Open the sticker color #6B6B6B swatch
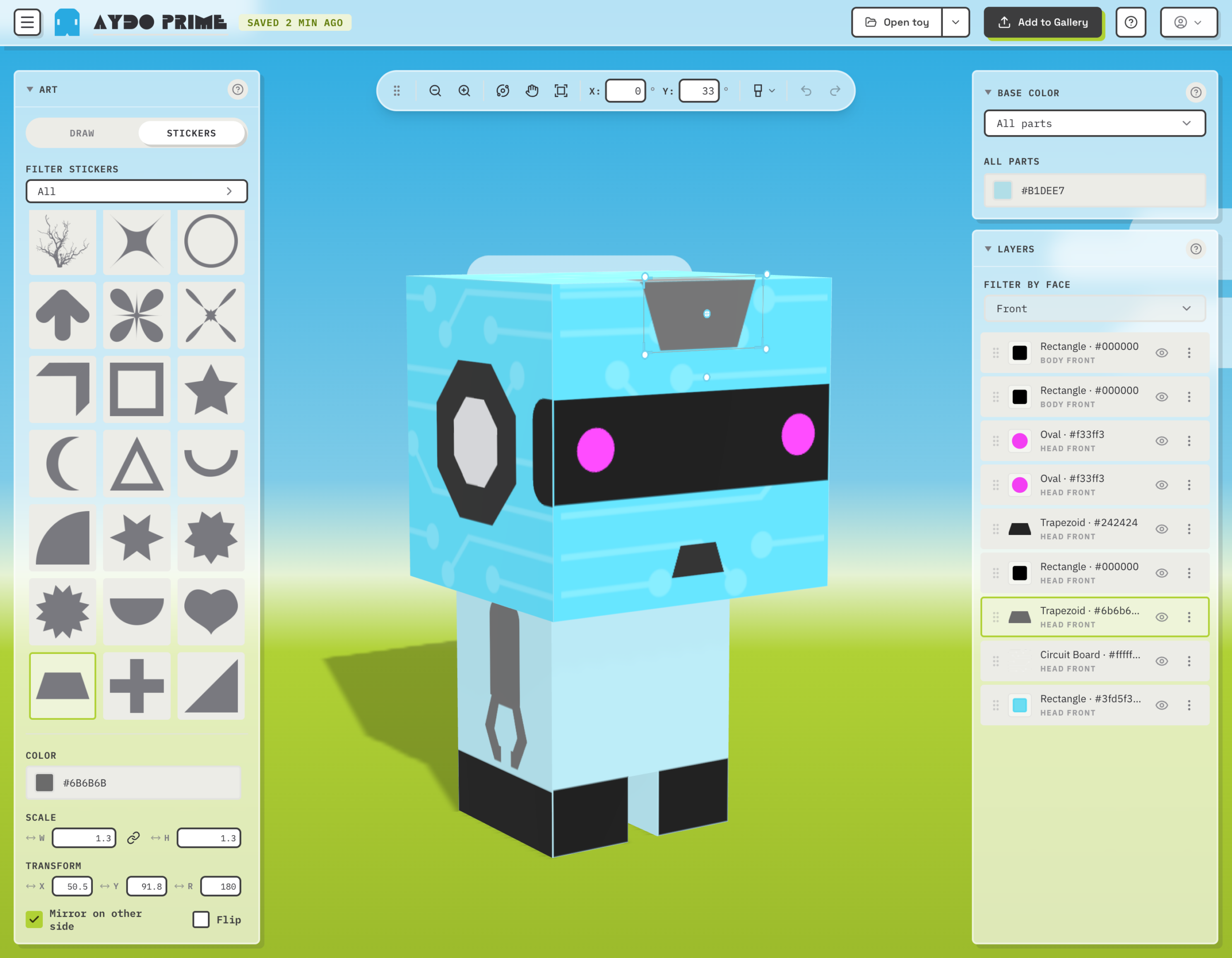 pyautogui.click(x=45, y=783)
